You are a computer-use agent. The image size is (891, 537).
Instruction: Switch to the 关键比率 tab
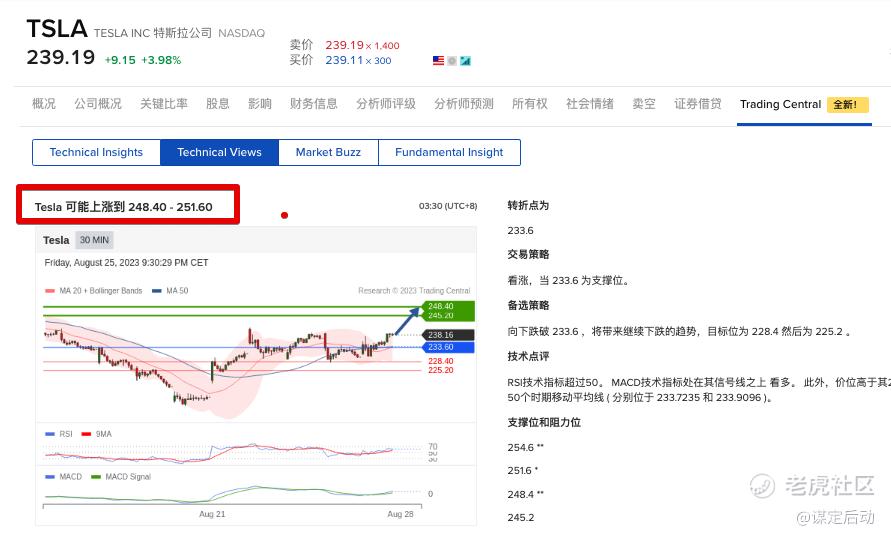click(x=164, y=104)
